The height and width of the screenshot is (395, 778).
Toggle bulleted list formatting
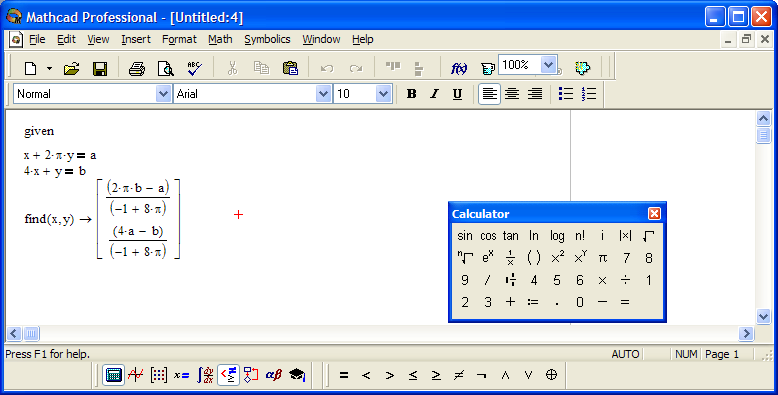pos(566,94)
